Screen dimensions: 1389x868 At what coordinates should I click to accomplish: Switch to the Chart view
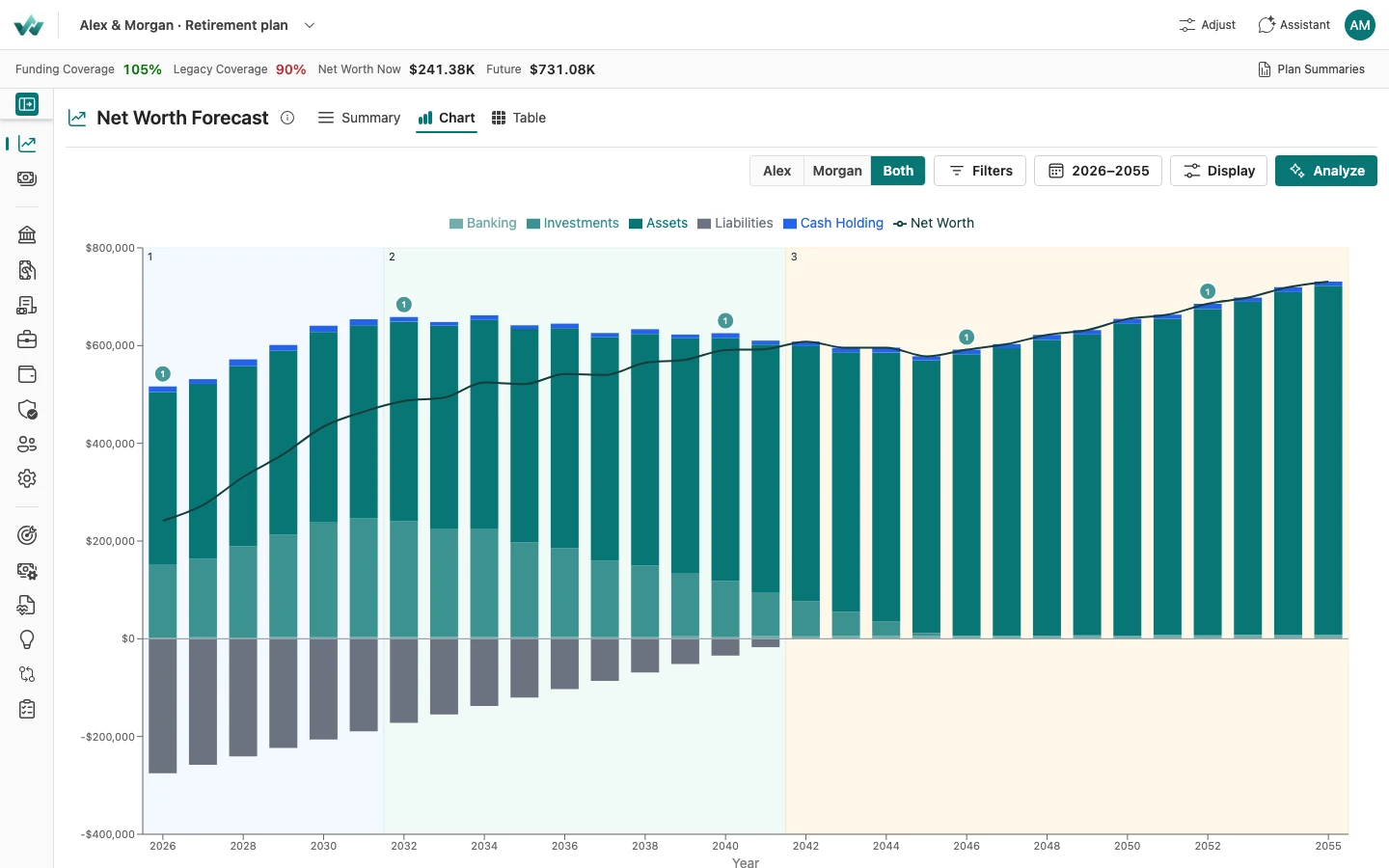click(447, 118)
